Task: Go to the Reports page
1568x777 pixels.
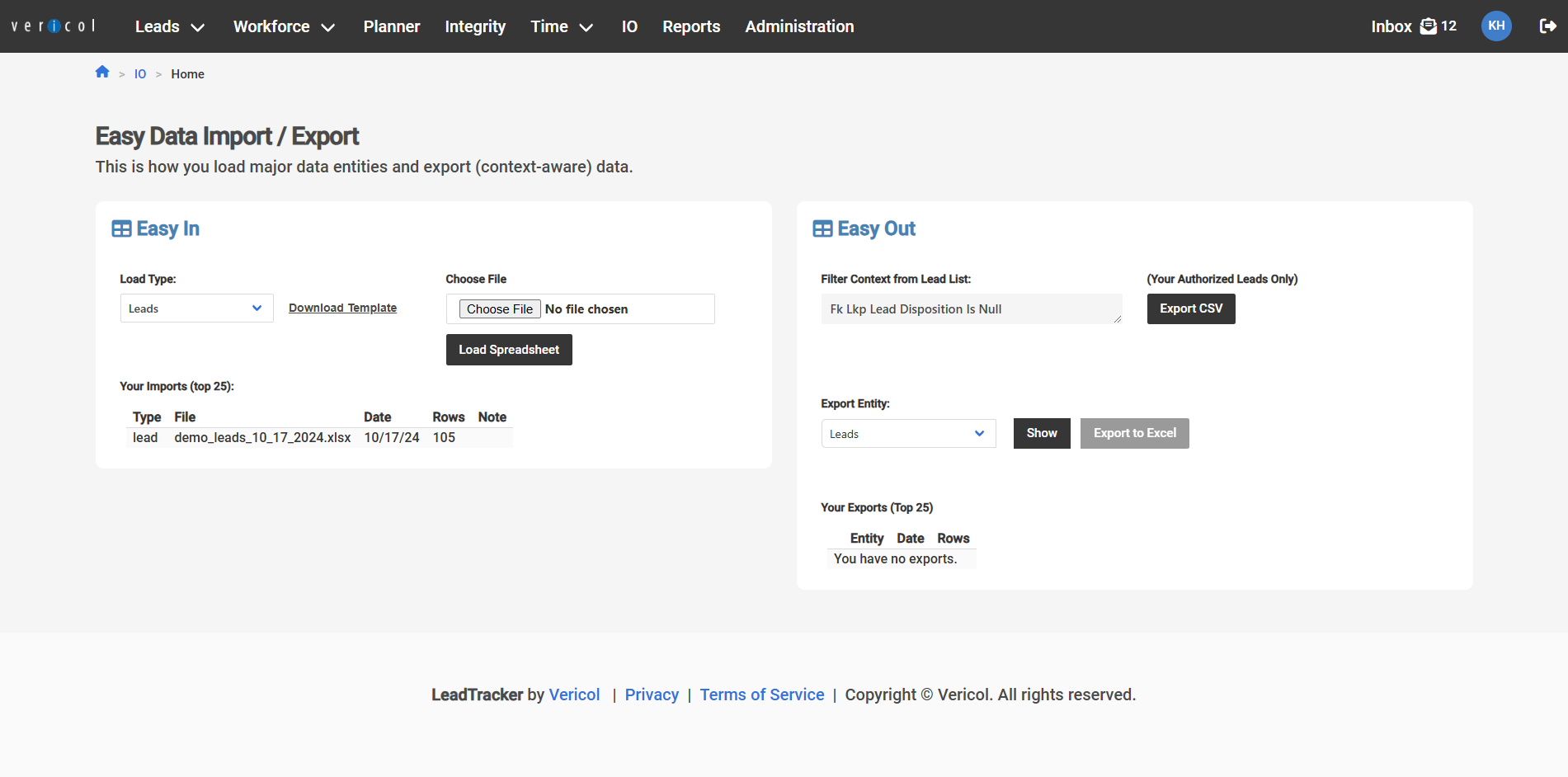Action: 691,26
